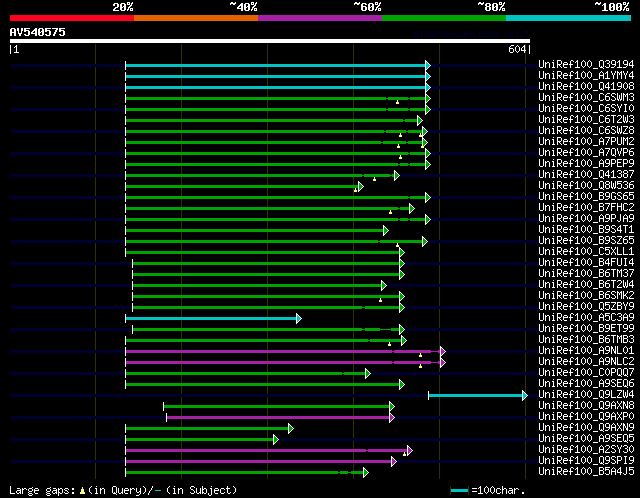640x498 pixels.
Task: Select UniRef100_B6T2W4 label
Action: [x=586, y=285]
